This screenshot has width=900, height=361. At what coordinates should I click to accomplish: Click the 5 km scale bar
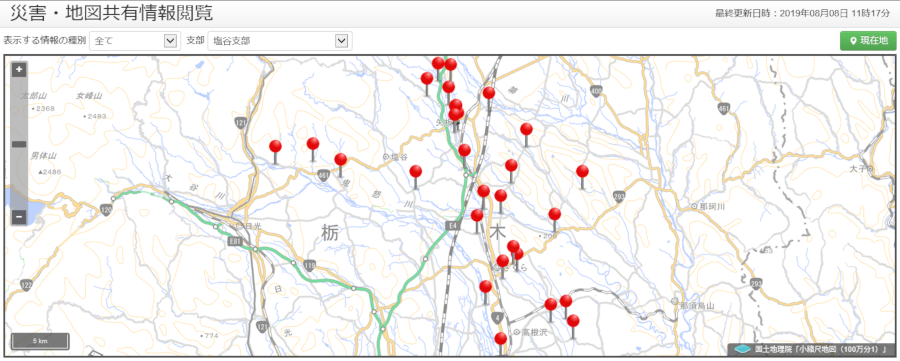(x=40, y=341)
